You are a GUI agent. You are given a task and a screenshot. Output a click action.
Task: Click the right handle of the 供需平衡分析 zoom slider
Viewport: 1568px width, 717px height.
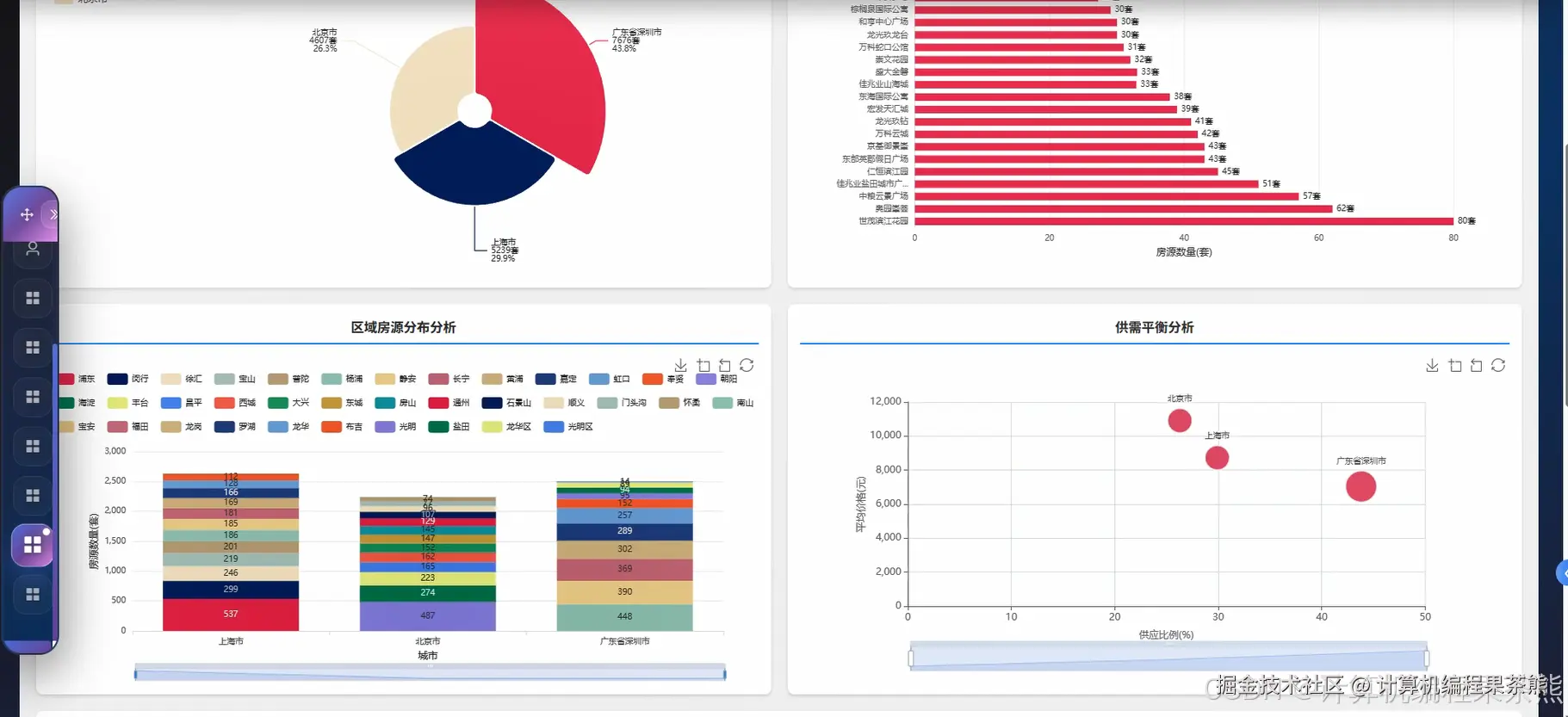point(1427,658)
